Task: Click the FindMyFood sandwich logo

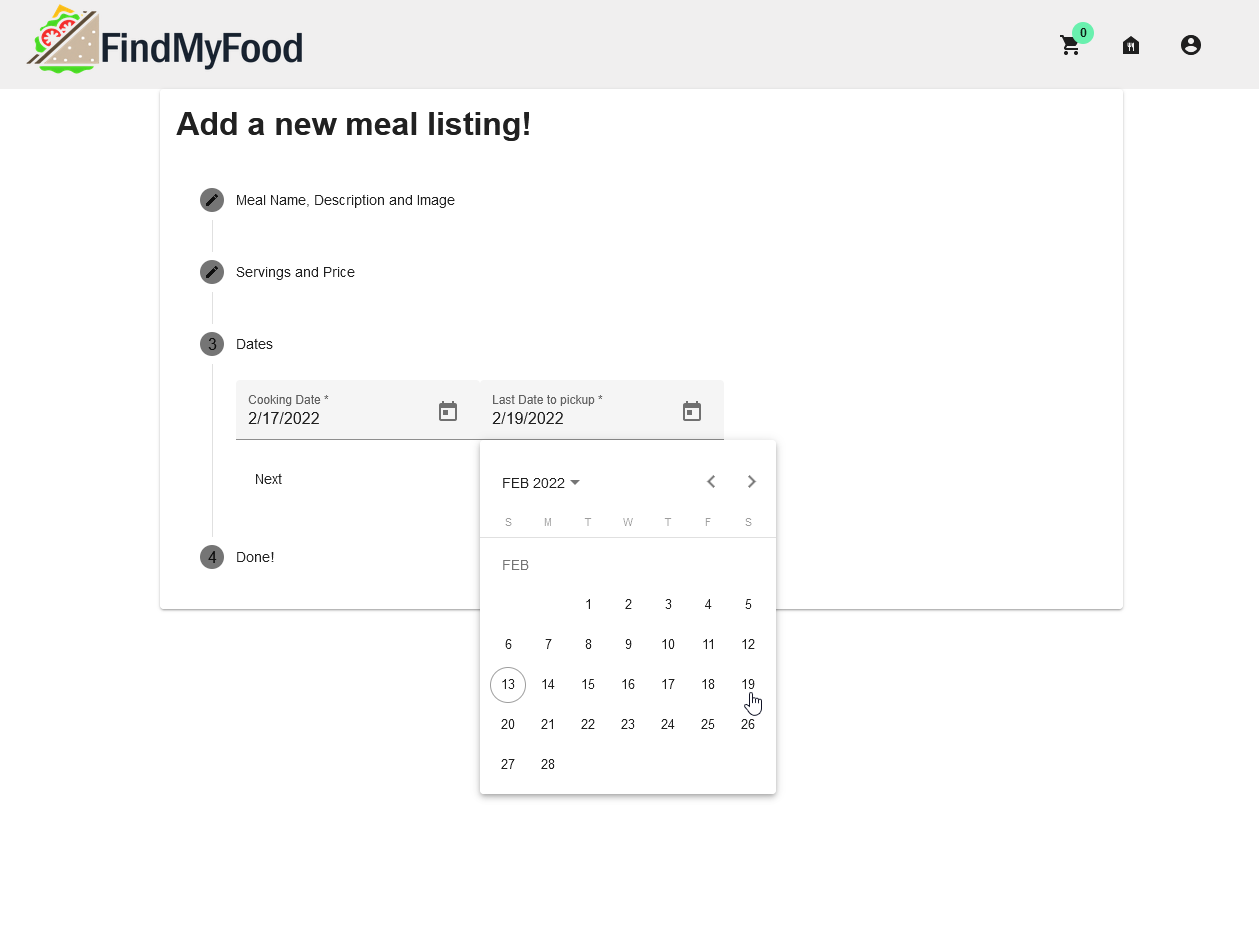Action: pos(165,42)
